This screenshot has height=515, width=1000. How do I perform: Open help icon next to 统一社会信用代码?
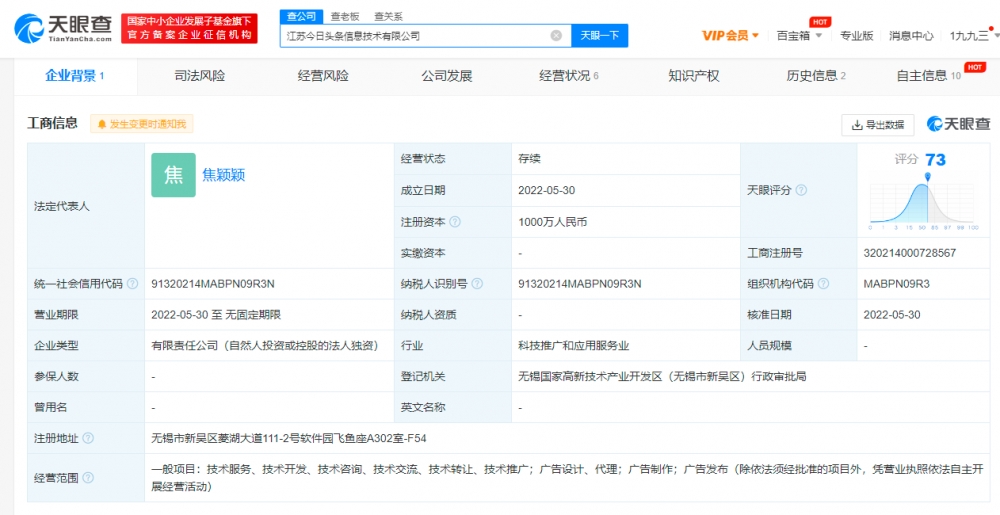point(132,284)
